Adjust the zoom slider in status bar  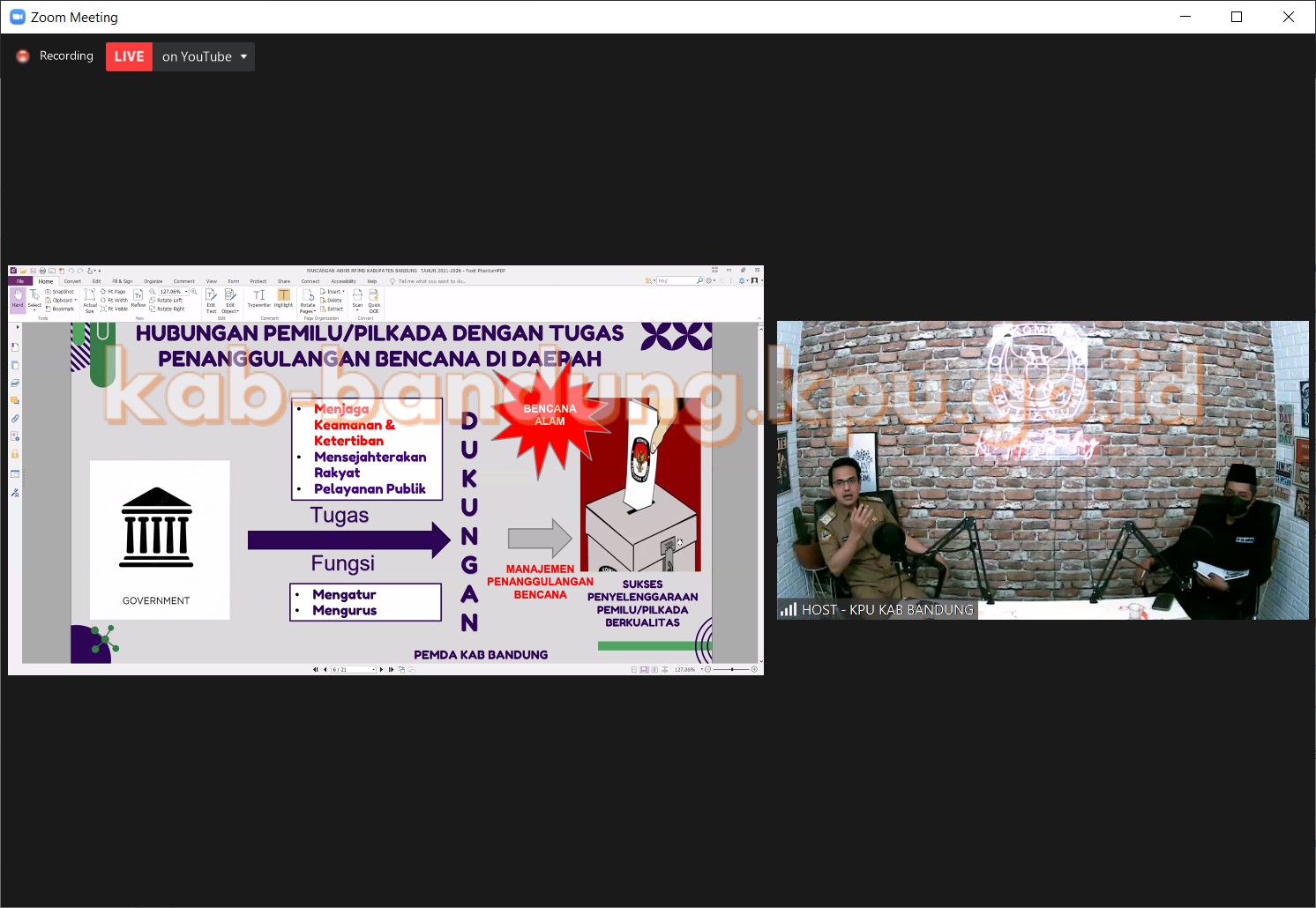click(x=732, y=669)
